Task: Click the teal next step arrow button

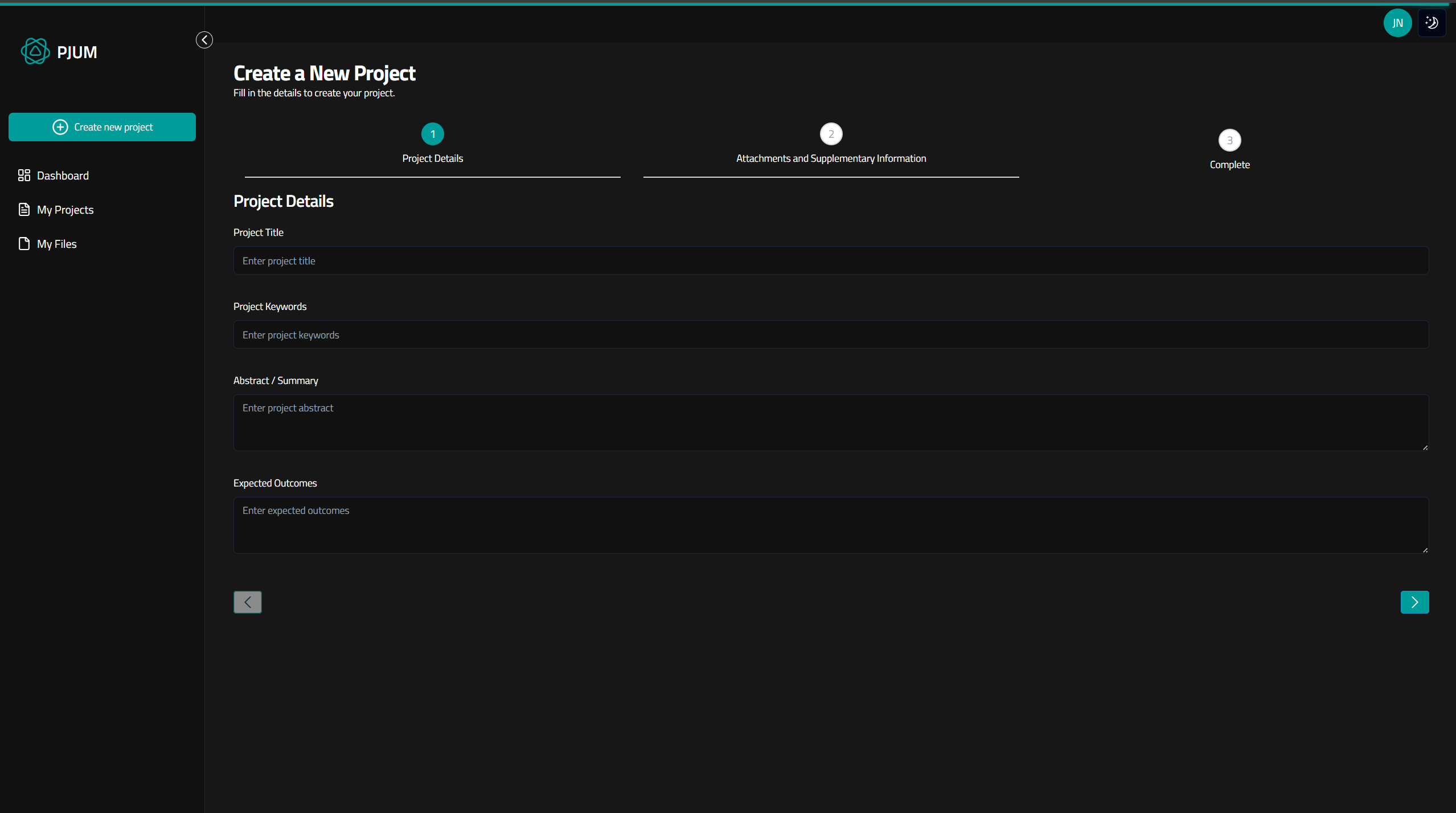Action: (x=1414, y=602)
